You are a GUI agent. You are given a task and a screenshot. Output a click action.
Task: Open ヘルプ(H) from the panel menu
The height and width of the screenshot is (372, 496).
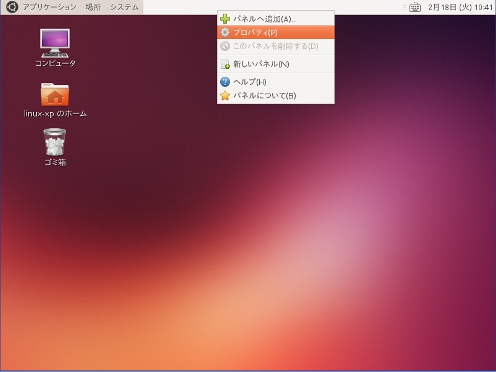276,82
